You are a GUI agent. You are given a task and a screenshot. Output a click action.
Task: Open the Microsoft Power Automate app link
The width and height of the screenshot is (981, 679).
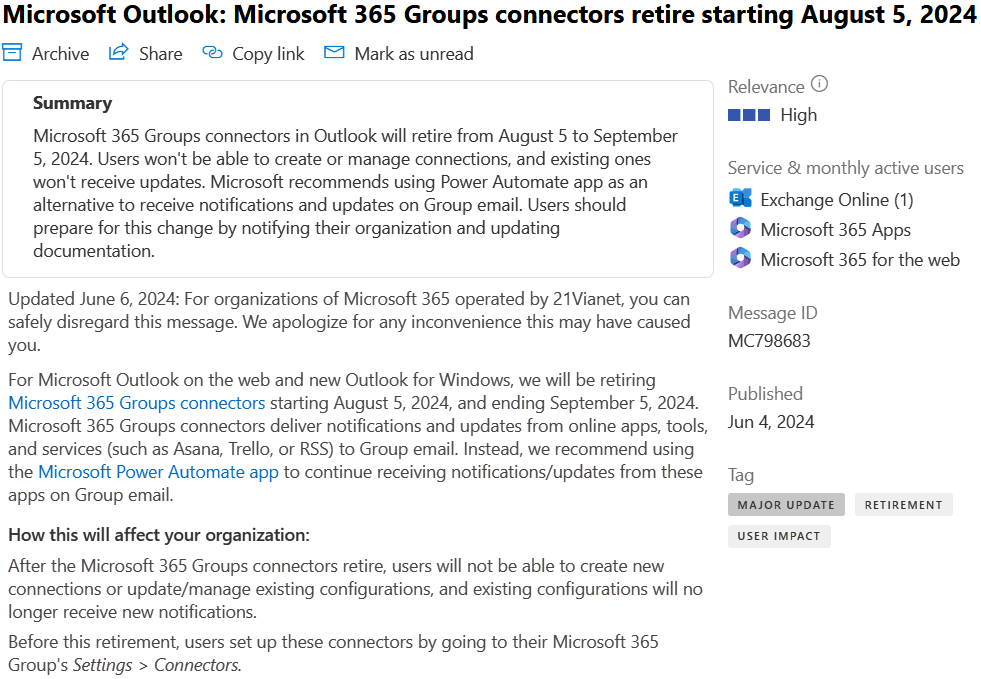[158, 472]
